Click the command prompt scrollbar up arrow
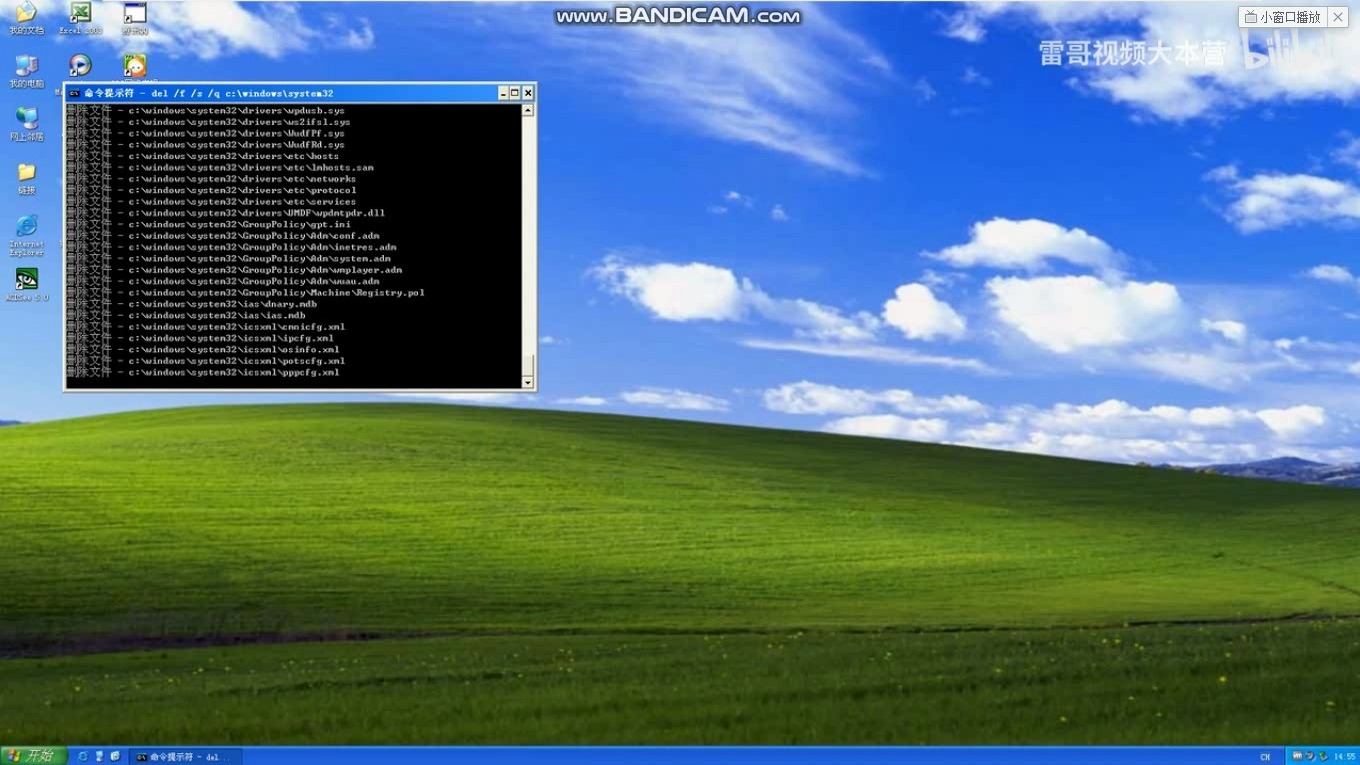The image size is (1360, 765). pyautogui.click(x=528, y=110)
